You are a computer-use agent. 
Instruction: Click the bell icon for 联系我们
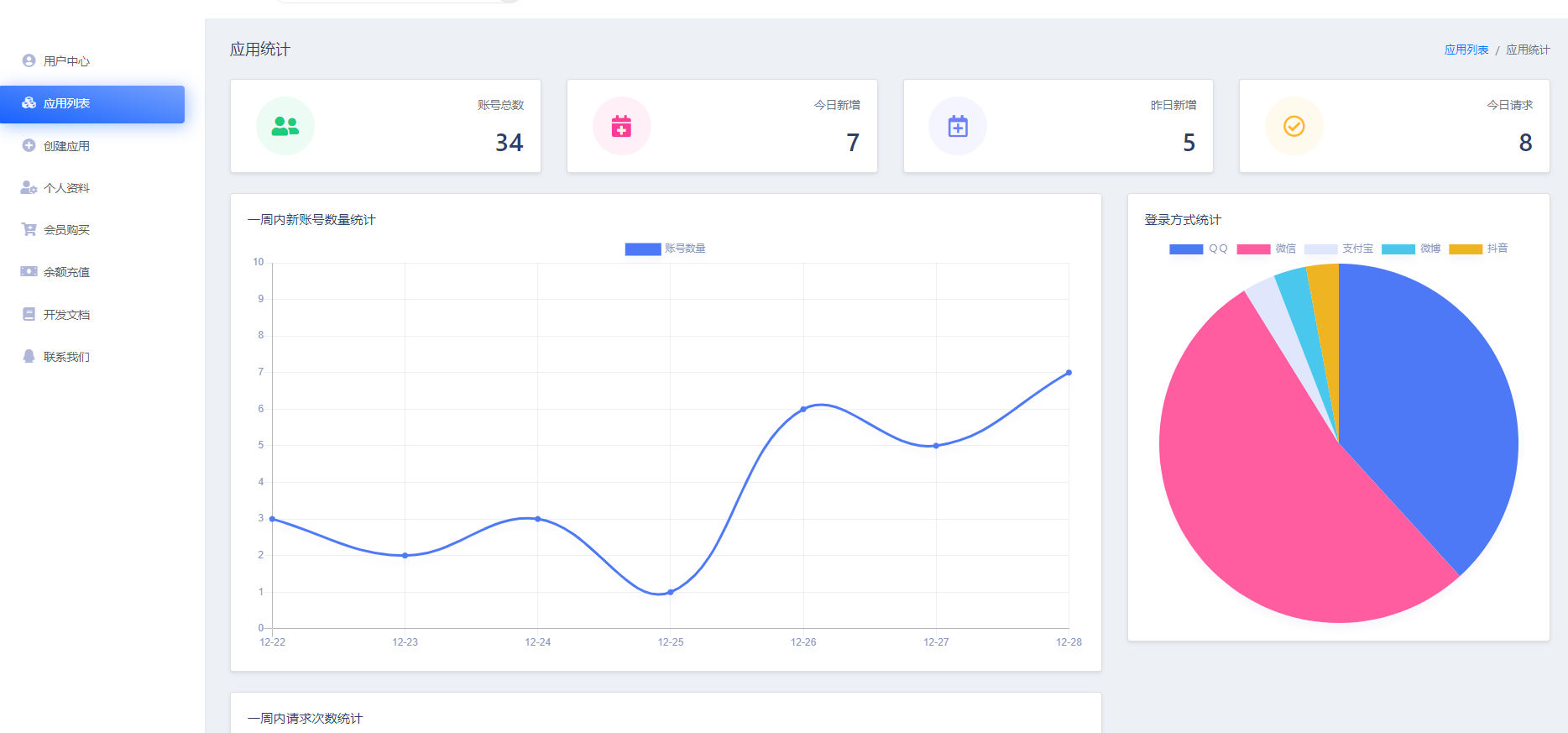click(29, 356)
